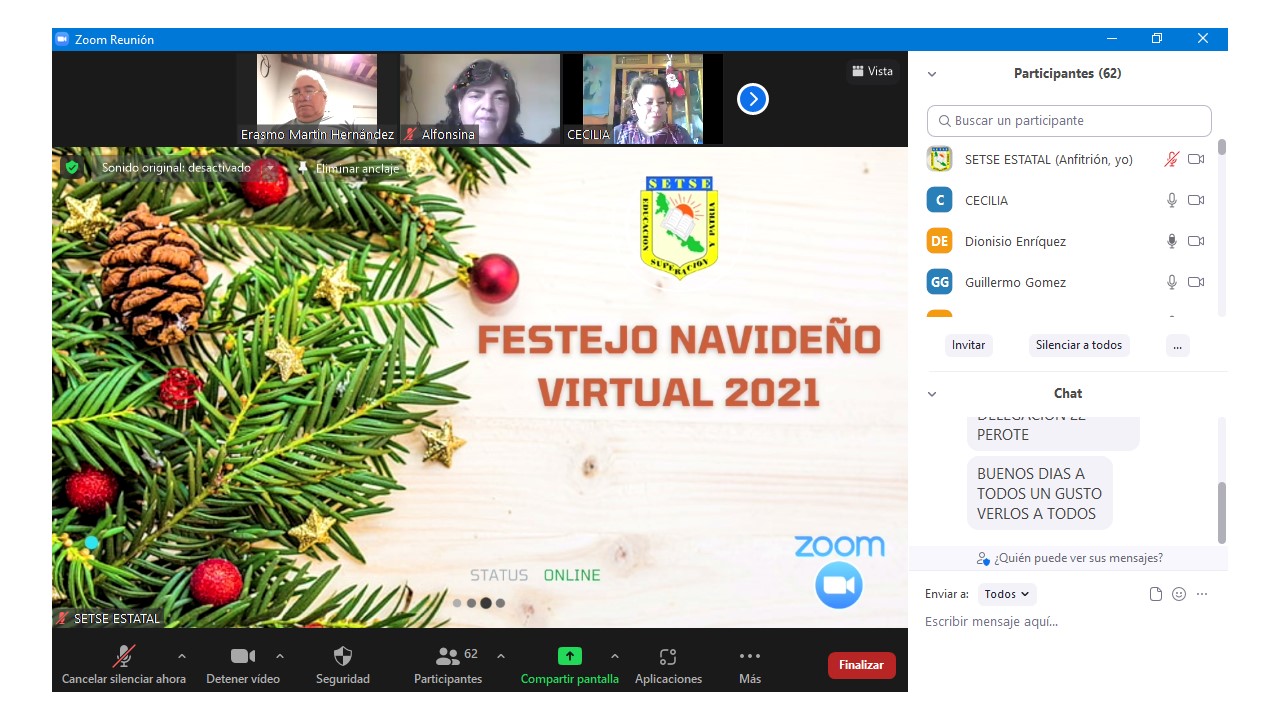Screen dimensions: 1280x720
Task: Open audio options arrow next to microphone
Action: click(181, 656)
